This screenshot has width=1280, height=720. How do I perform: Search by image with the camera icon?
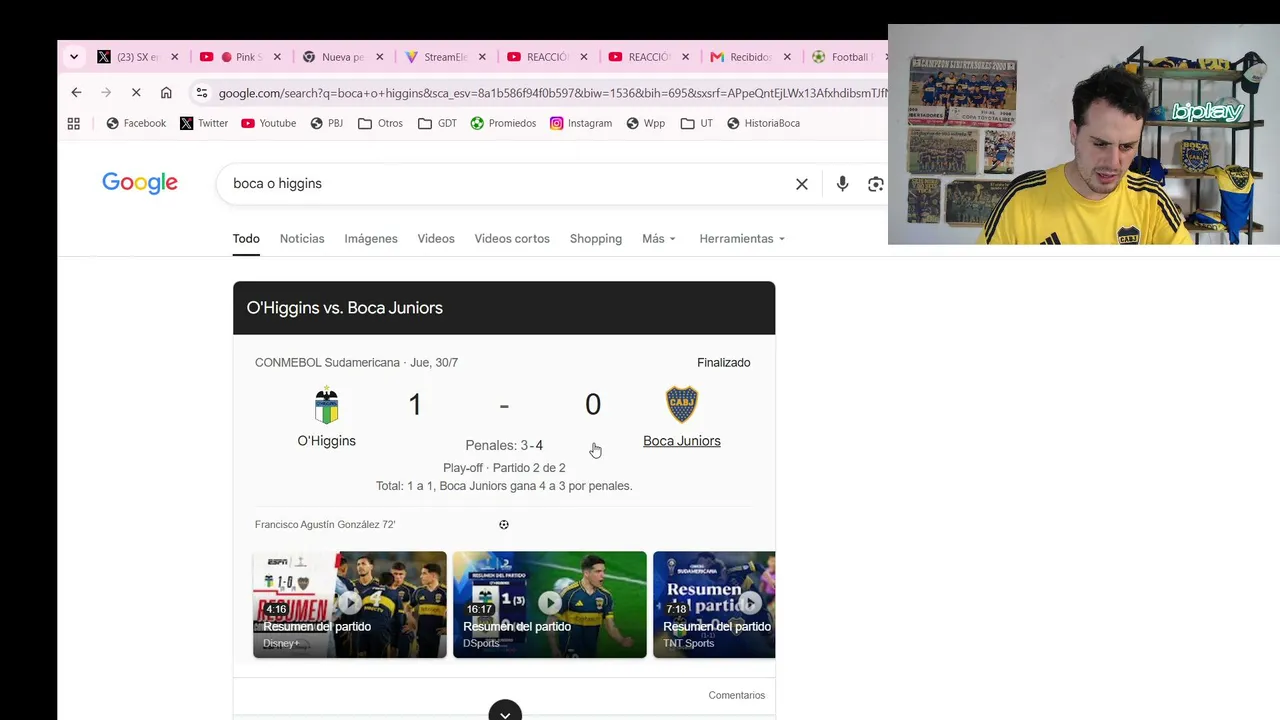[x=875, y=184]
